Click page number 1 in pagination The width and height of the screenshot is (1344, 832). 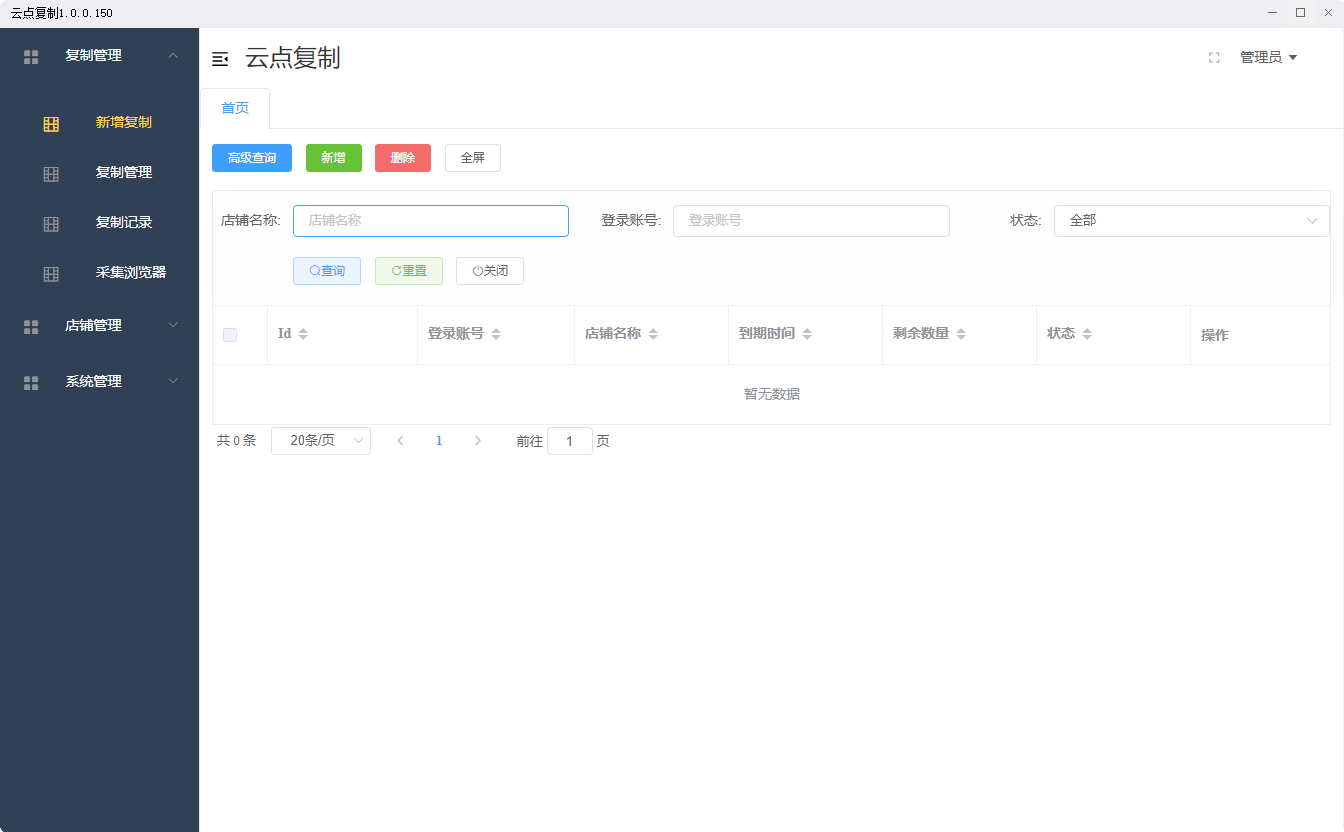tap(439, 440)
